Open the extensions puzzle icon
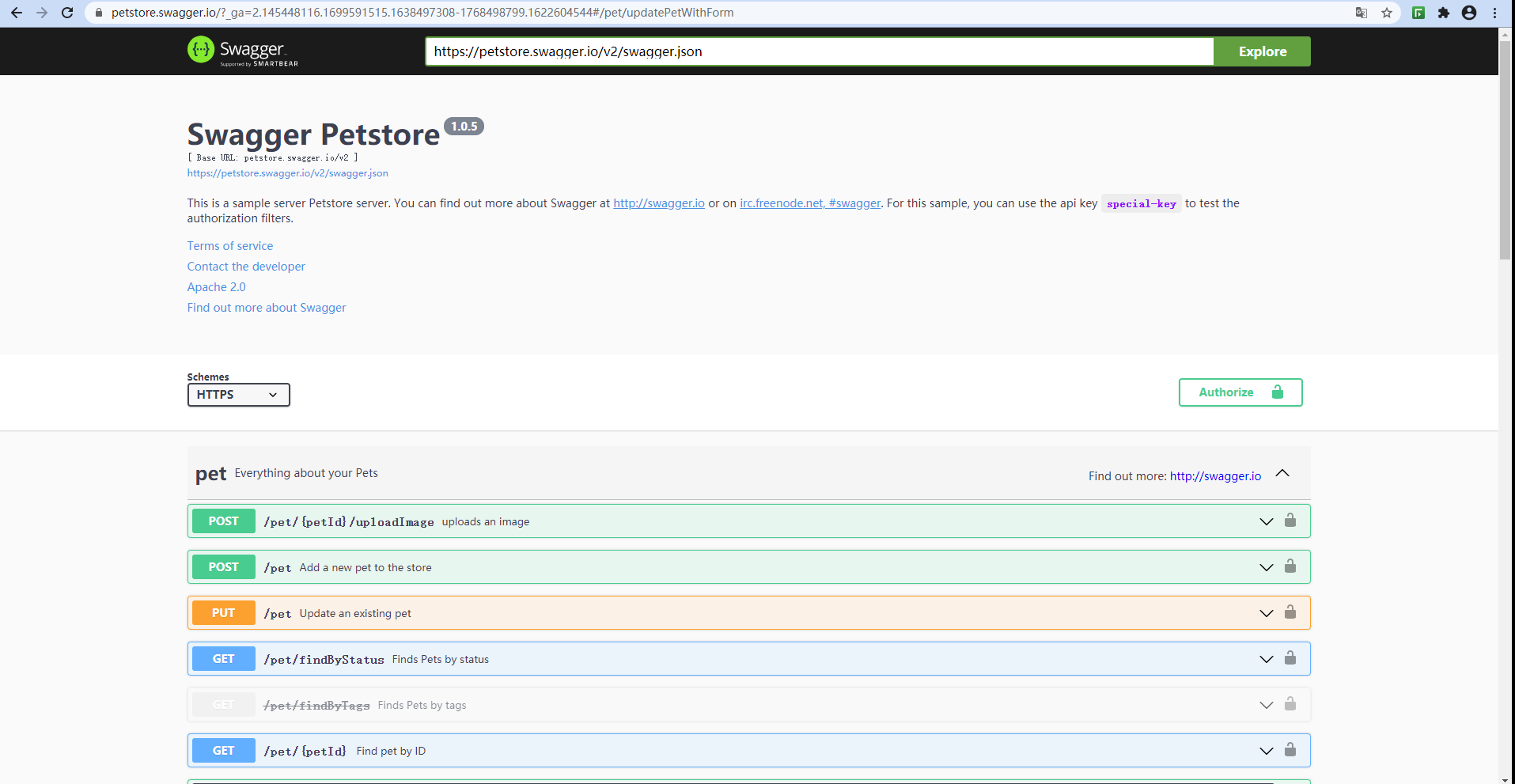Screen dimensions: 1515x784 (1444, 13)
